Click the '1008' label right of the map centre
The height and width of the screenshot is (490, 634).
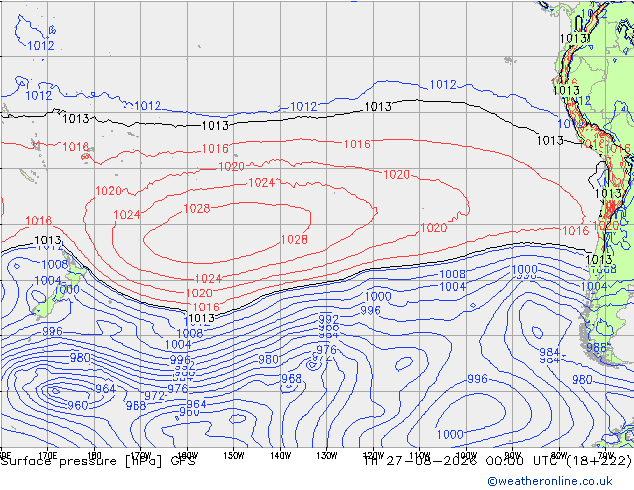click(x=452, y=274)
